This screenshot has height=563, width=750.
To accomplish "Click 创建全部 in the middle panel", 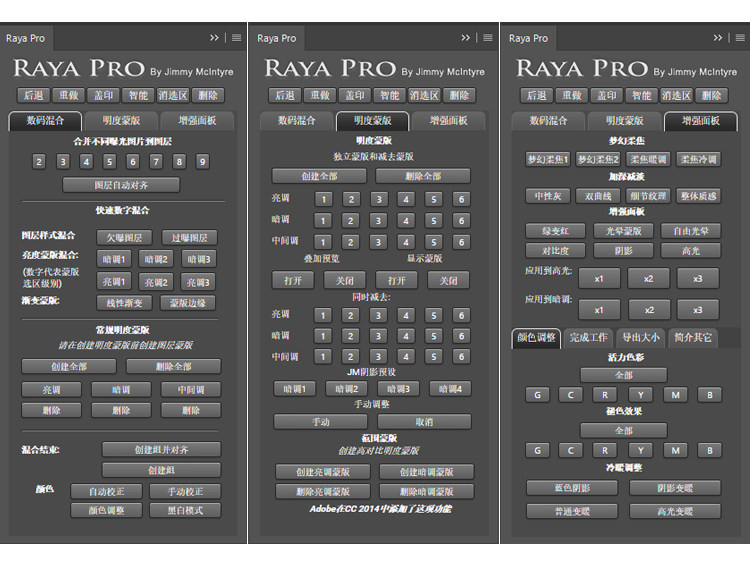I will coord(319,176).
